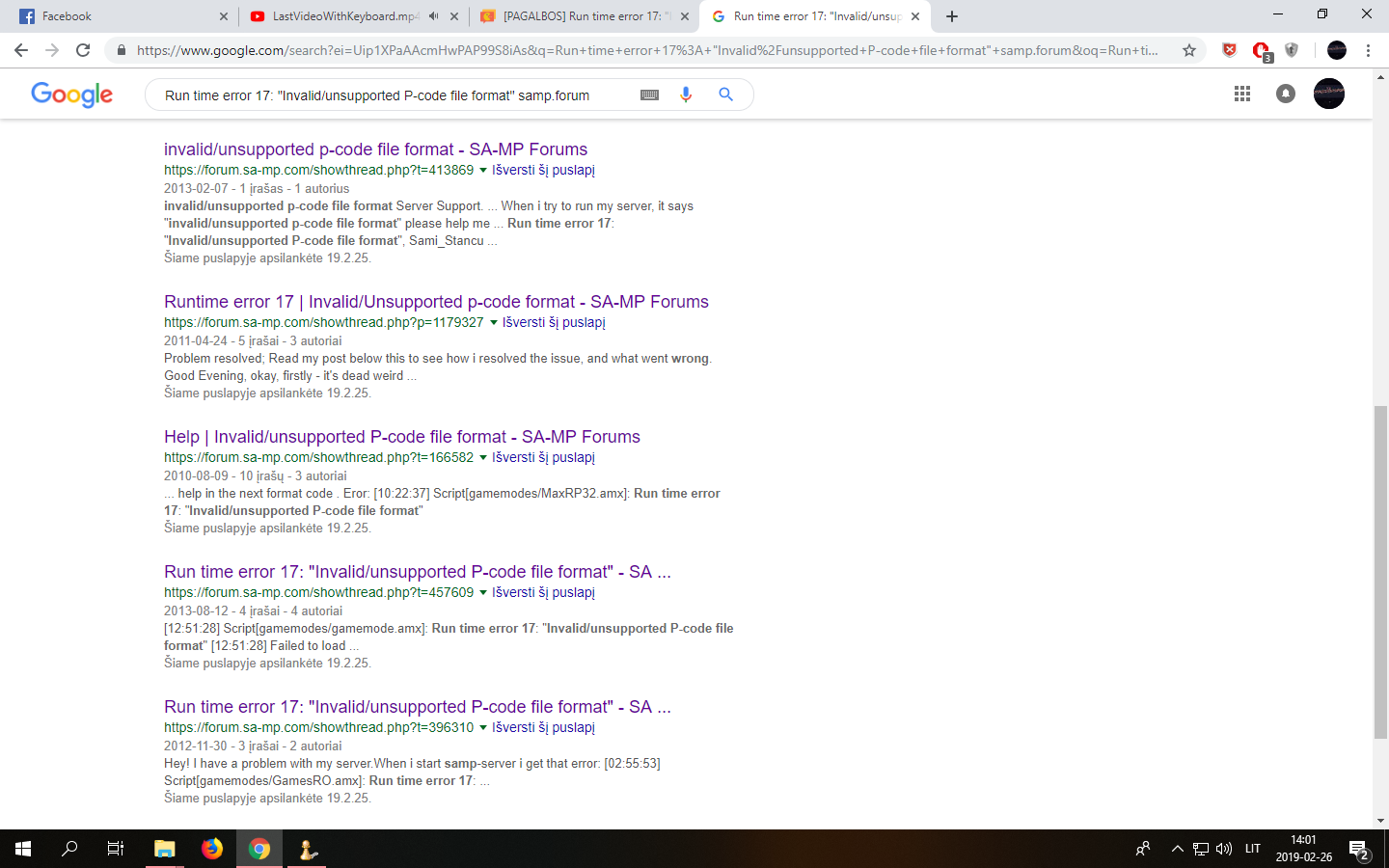Screen dimensions: 1389x868
Task: Expand dropdown arrow for showthread p=1179327
Action: pos(494,323)
